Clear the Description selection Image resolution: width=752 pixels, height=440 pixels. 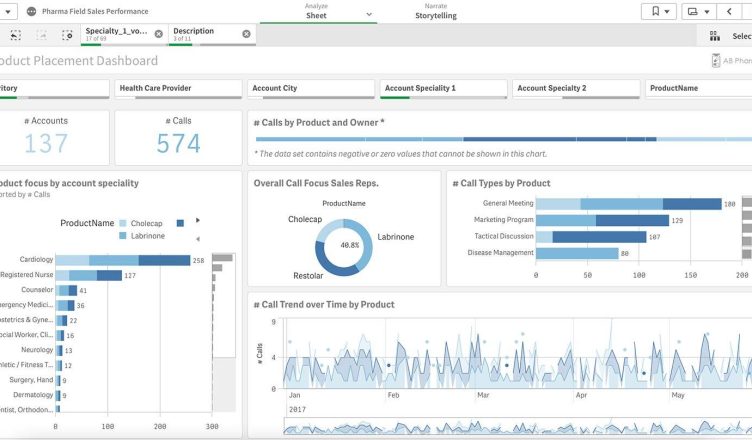[x=246, y=34]
